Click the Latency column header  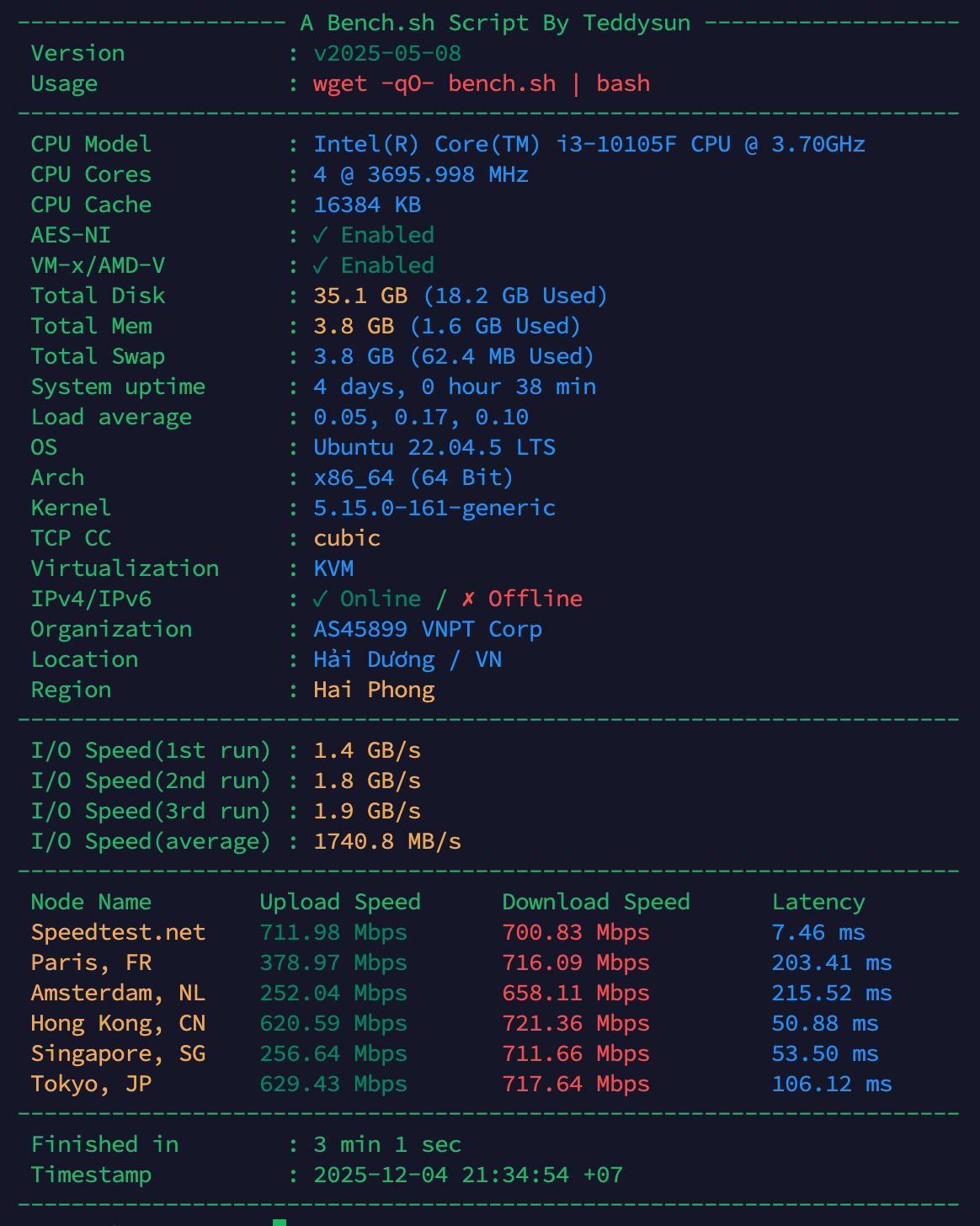818,902
